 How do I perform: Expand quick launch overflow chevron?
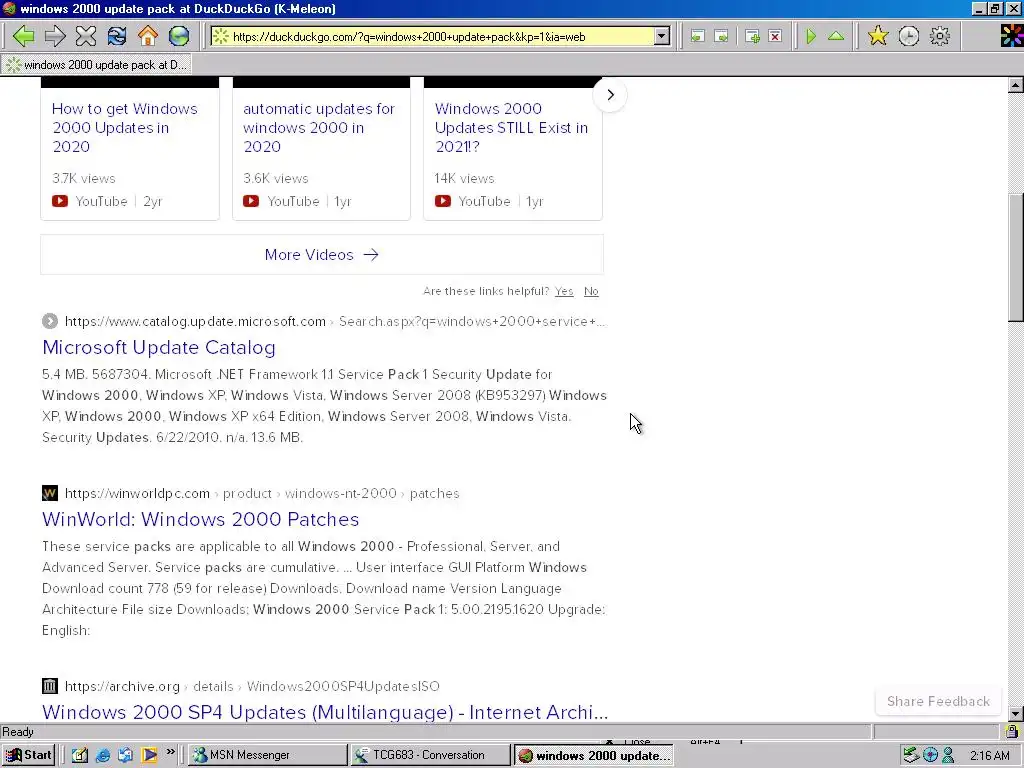tap(170, 752)
